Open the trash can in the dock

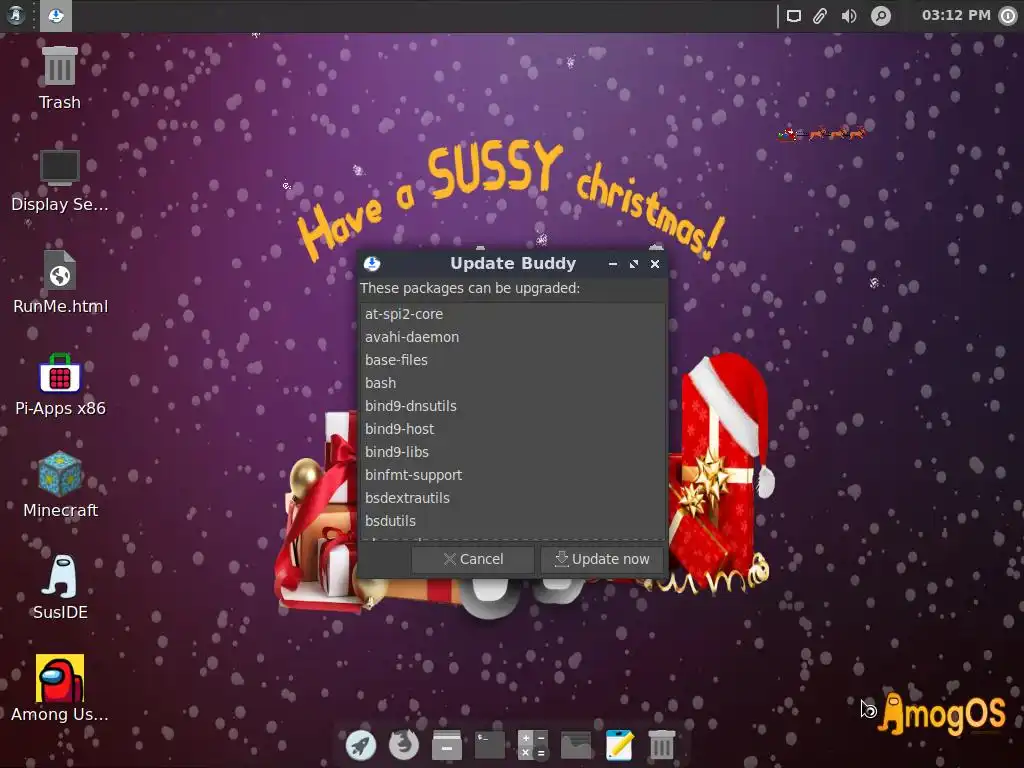click(662, 745)
